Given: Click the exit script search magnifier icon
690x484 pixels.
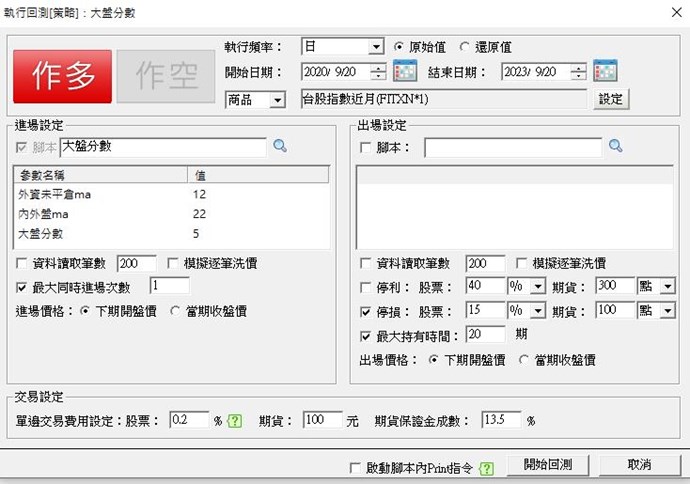Looking at the screenshot, I should (615, 146).
